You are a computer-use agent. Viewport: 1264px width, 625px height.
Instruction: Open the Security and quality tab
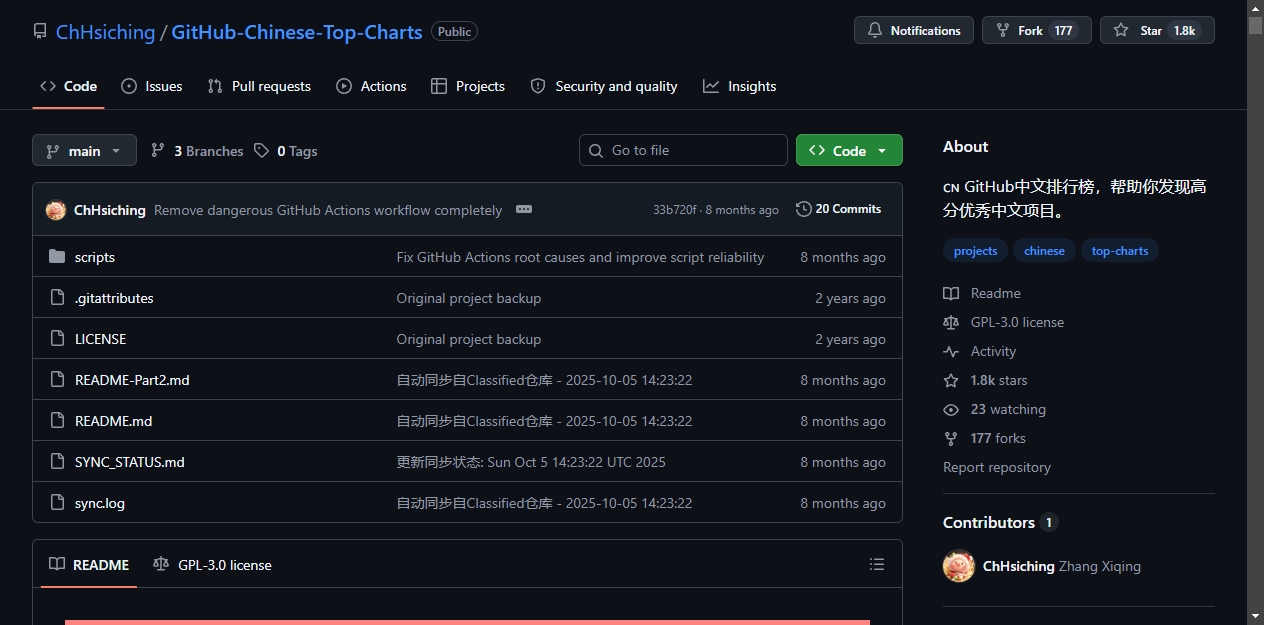[604, 86]
